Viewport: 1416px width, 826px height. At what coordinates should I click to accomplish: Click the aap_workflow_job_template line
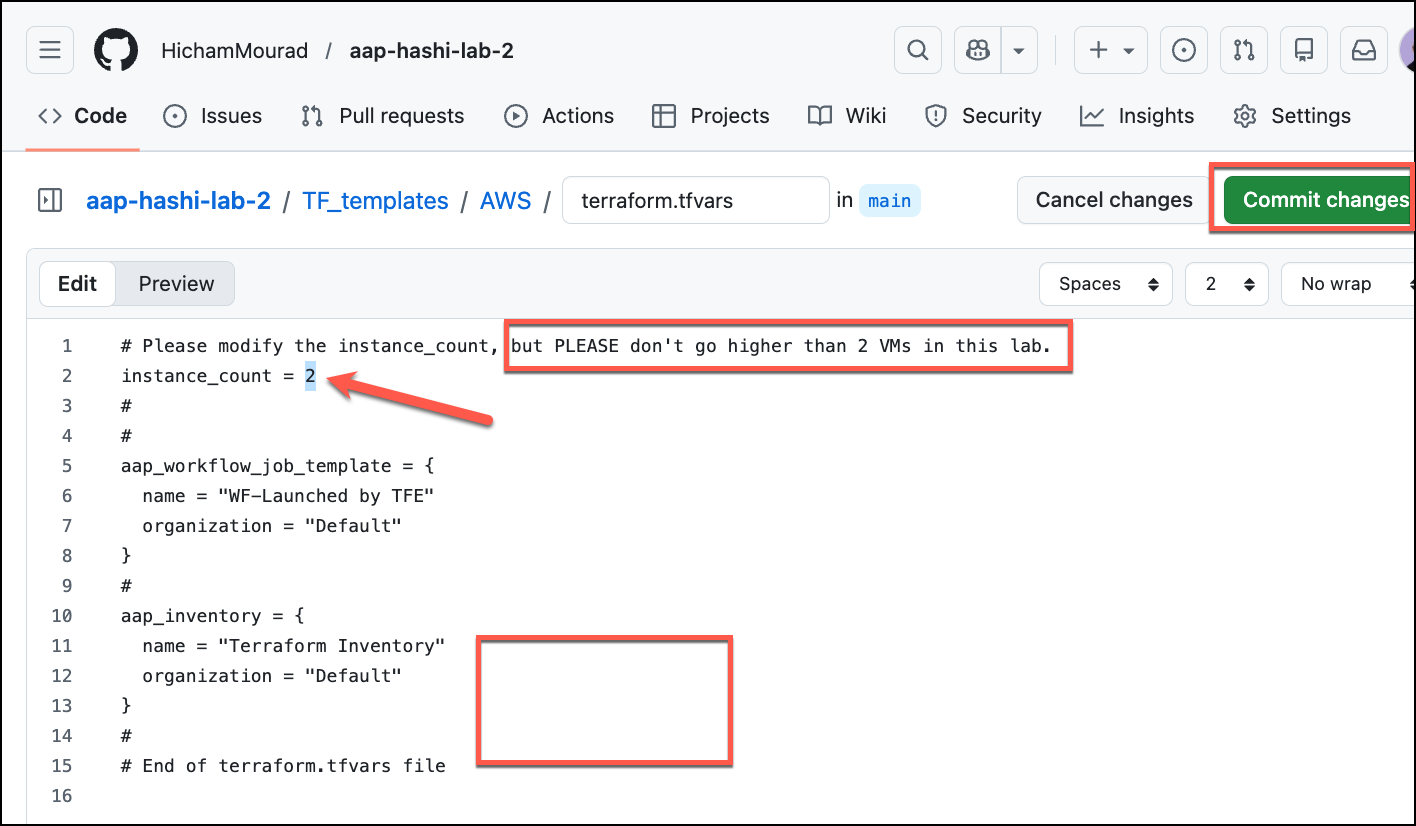click(278, 466)
